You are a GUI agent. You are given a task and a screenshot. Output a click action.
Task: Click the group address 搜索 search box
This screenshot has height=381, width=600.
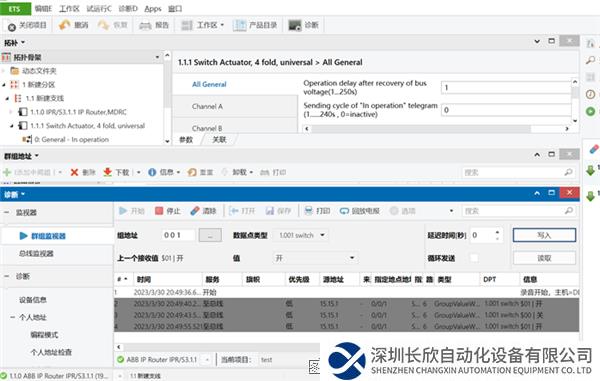517,173
